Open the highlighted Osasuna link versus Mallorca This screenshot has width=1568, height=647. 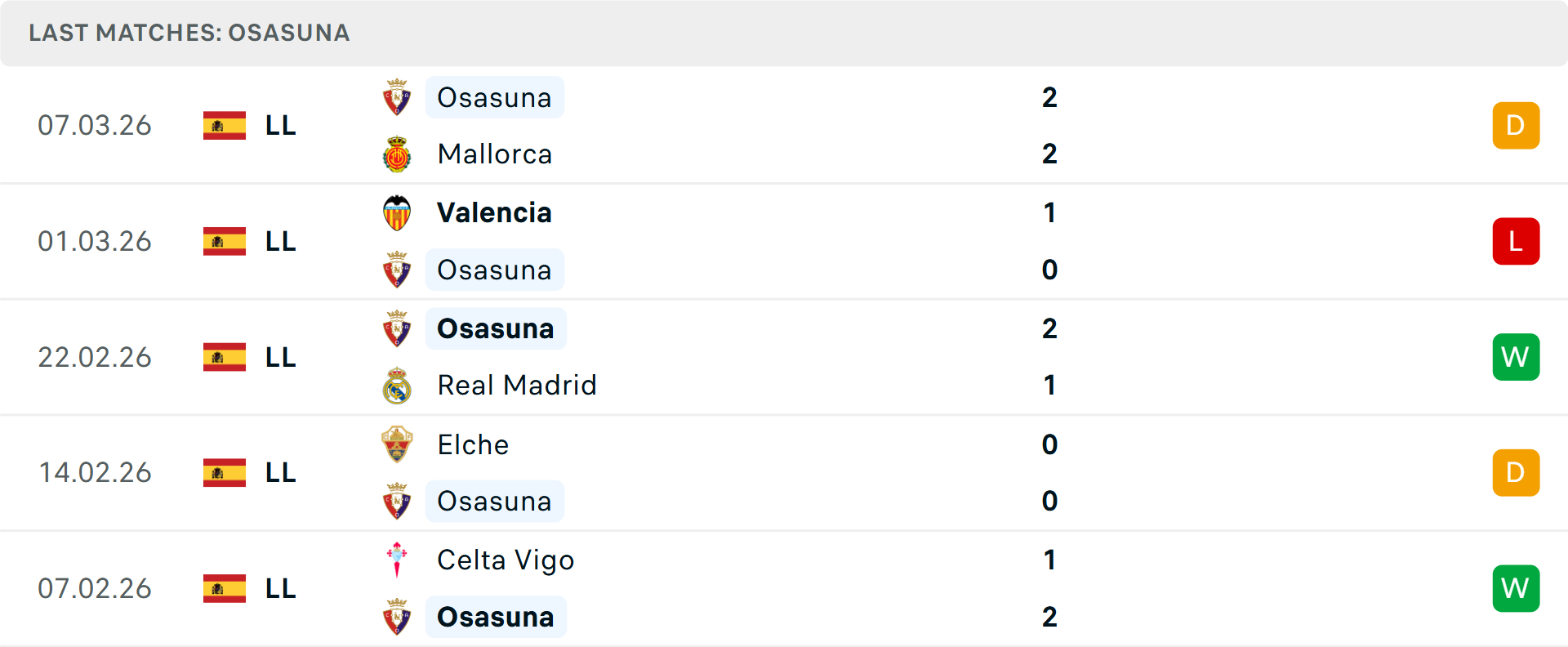click(x=494, y=96)
